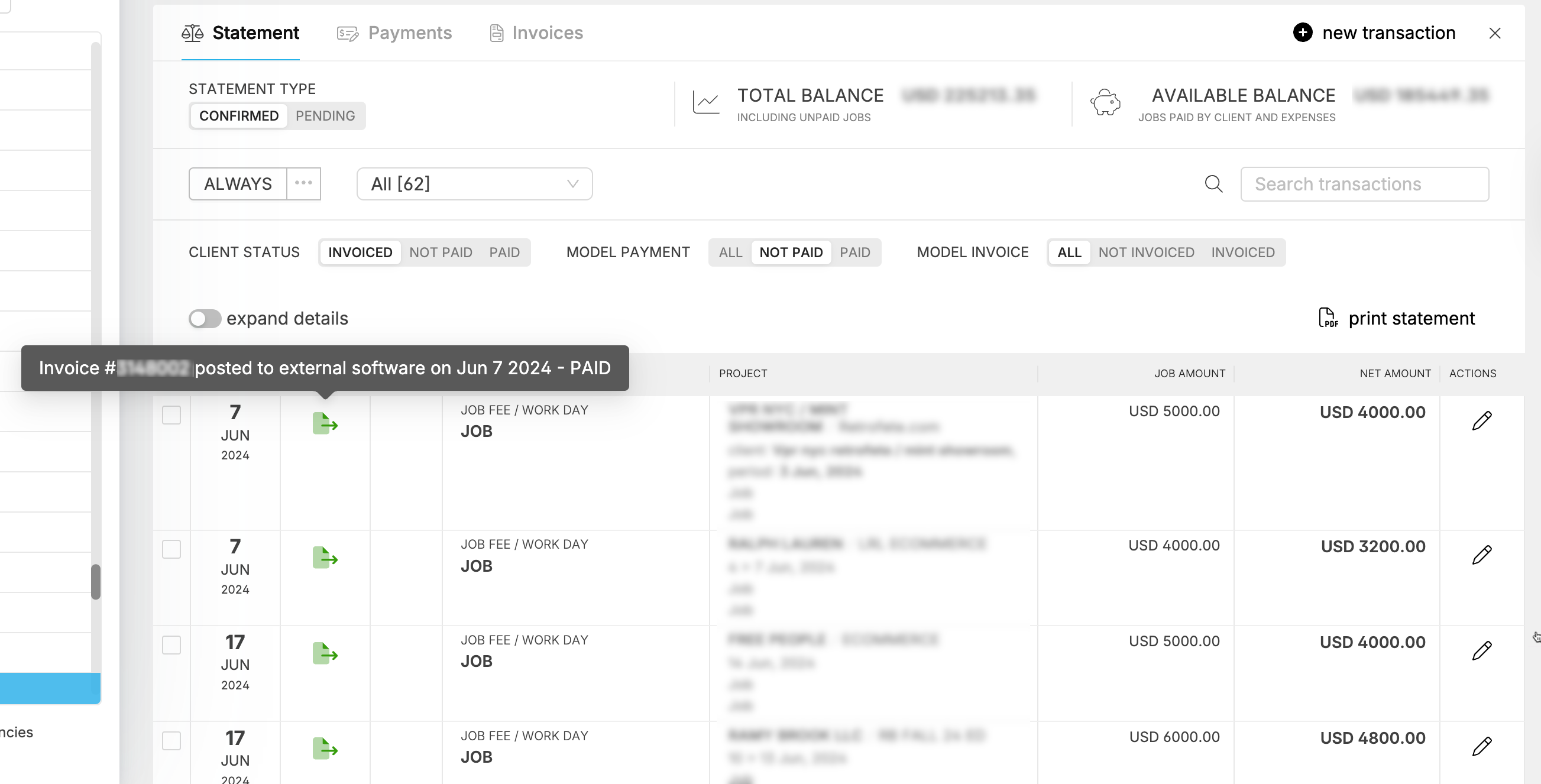Open the ALWAYS period selector

[x=238, y=184]
